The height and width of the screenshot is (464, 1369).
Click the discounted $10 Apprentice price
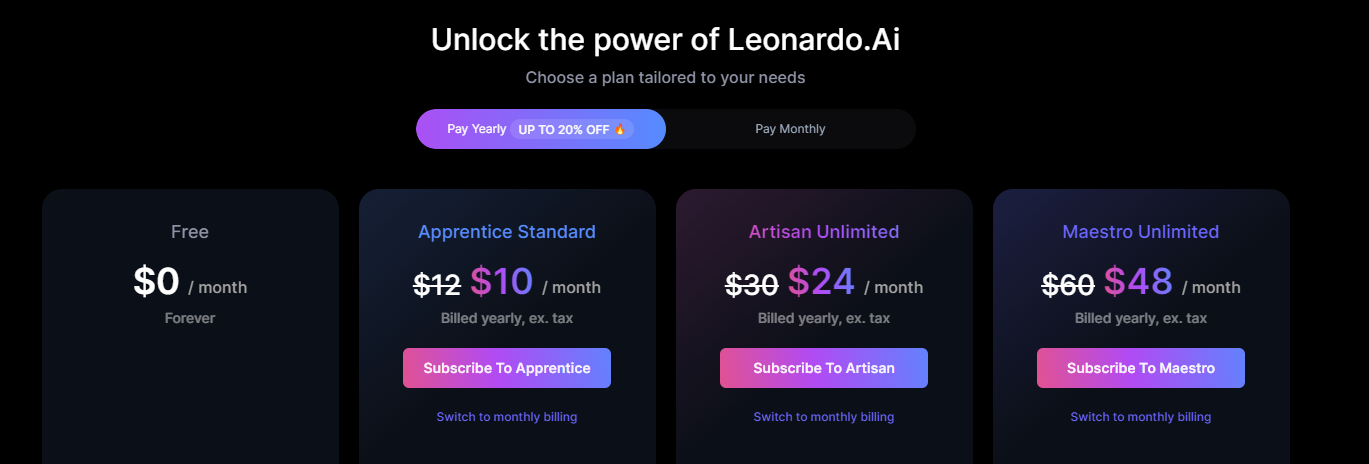[x=502, y=282]
